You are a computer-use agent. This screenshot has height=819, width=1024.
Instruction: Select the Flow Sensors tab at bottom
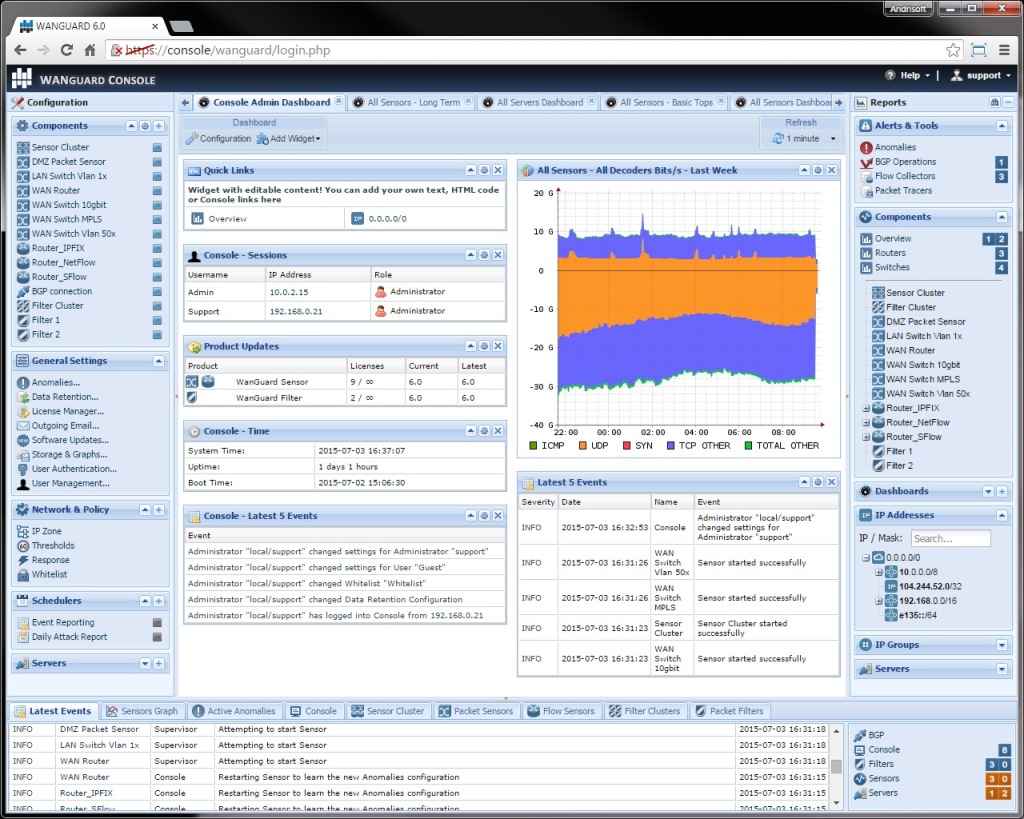point(561,711)
